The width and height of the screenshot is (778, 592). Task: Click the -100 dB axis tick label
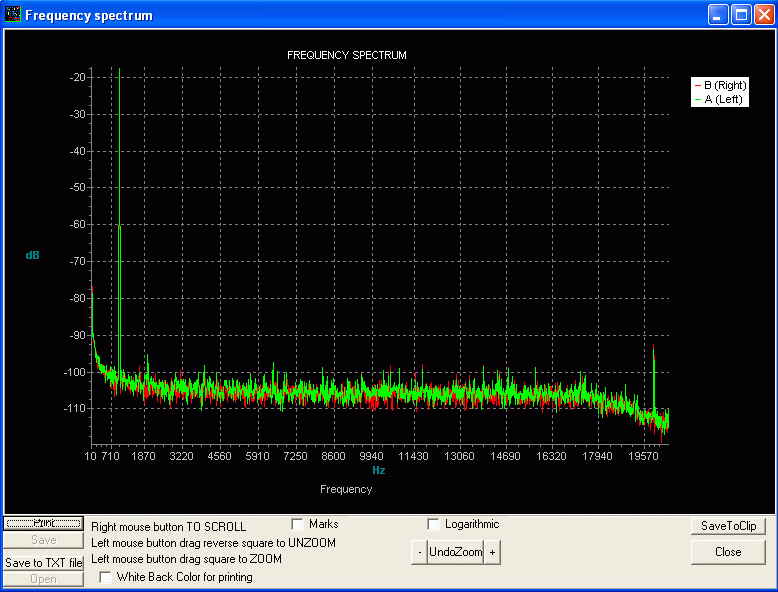[75, 372]
